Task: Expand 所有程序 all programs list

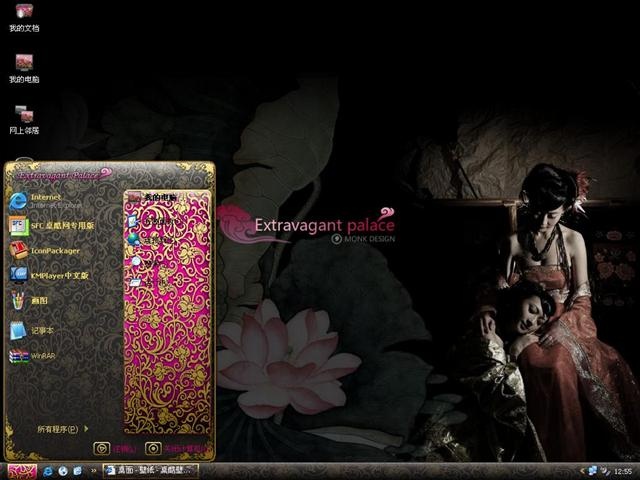Action: pos(63,429)
